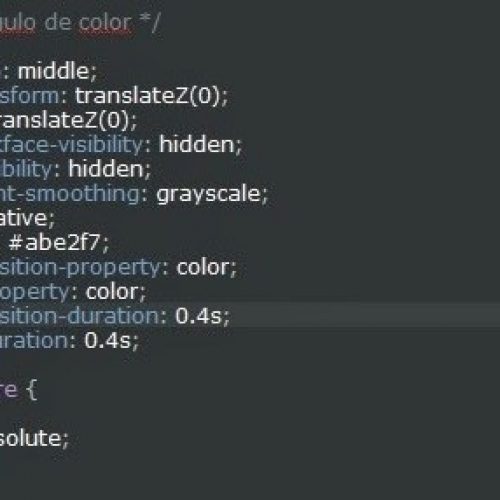Click the sition-property property name
500x500 pixels.
80,267
